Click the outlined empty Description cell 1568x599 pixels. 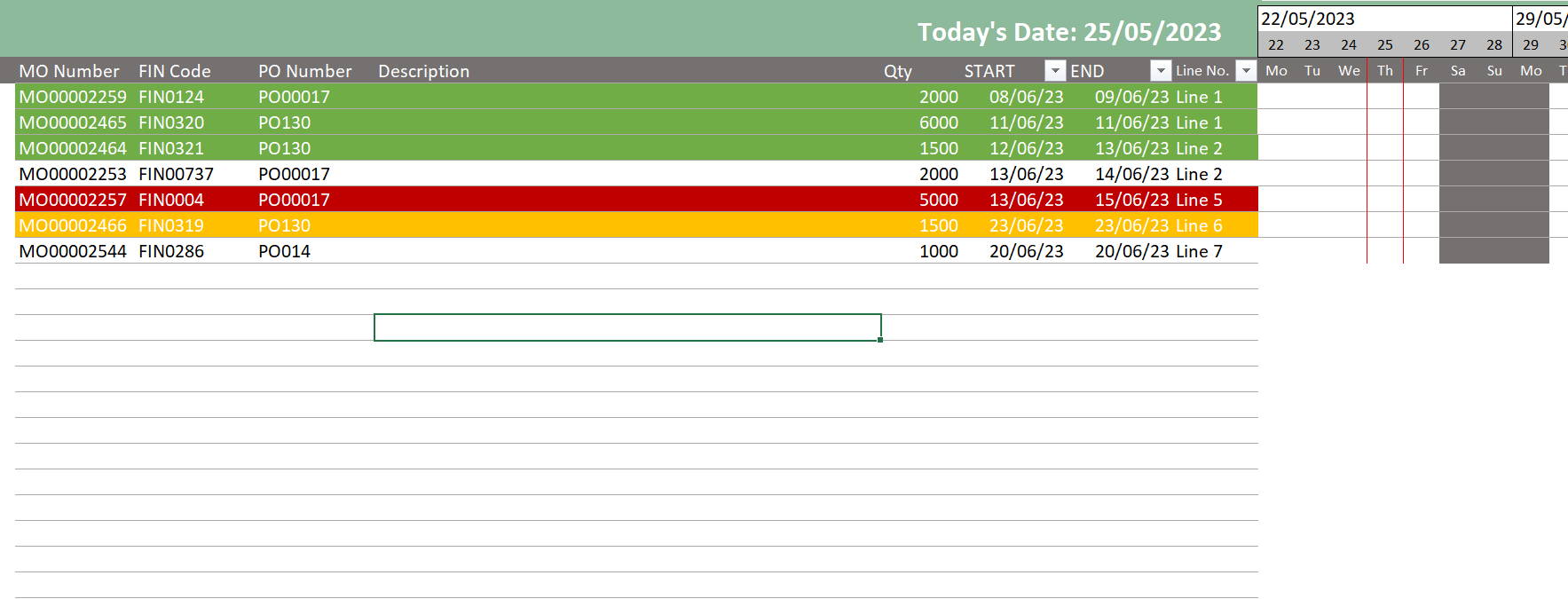point(627,327)
